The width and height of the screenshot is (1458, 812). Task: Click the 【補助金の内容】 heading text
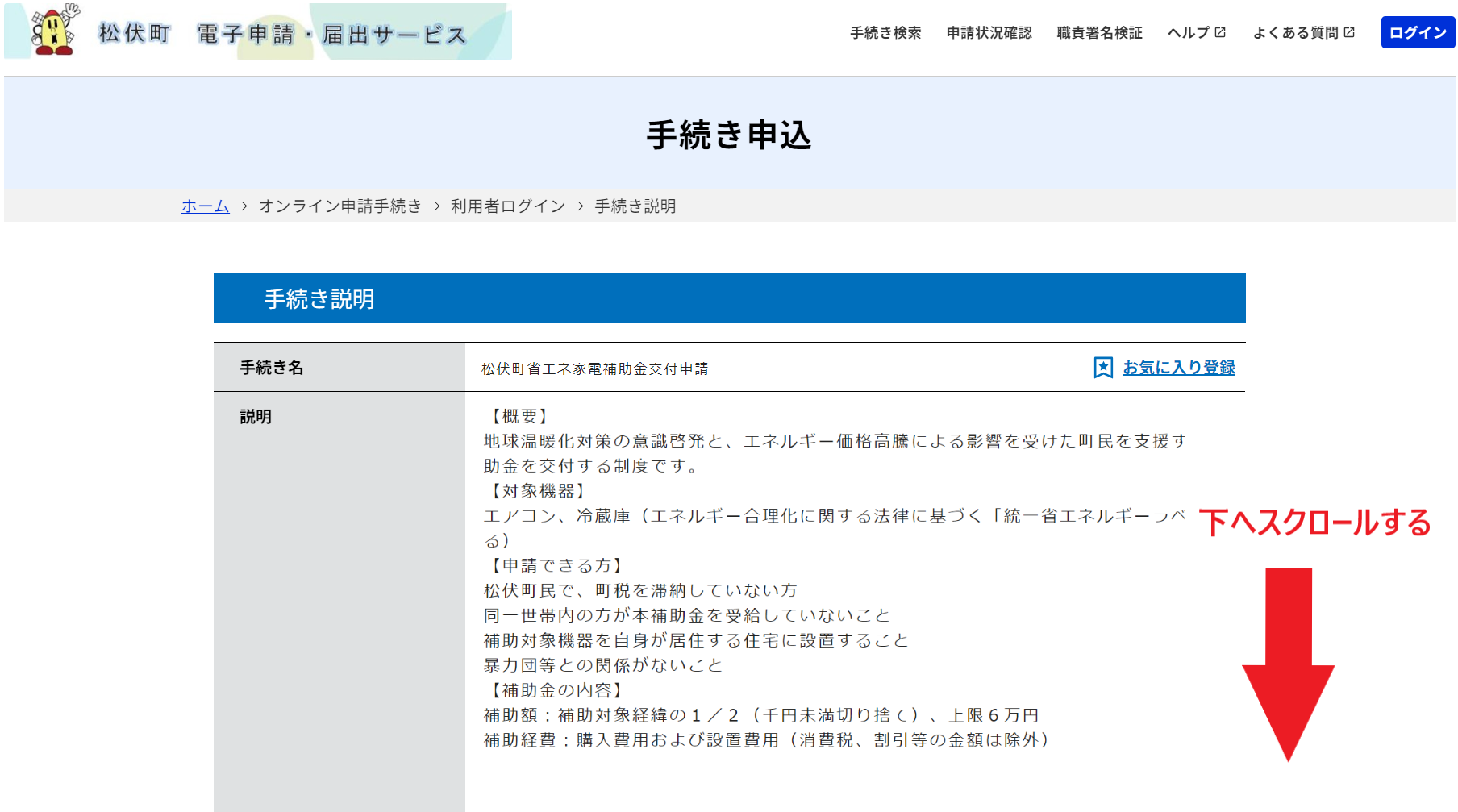pos(557,690)
